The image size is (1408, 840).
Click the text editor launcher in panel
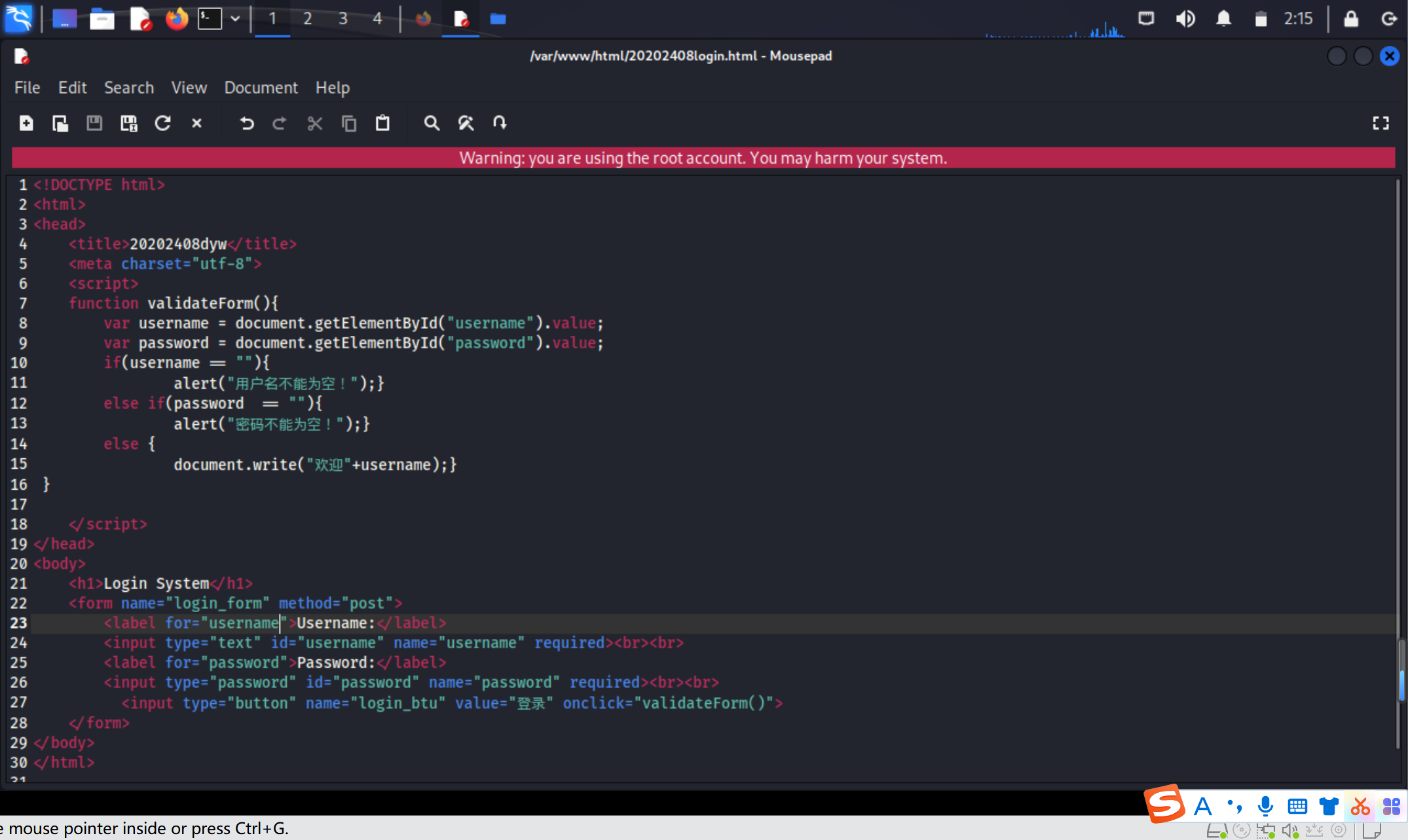coord(139,18)
